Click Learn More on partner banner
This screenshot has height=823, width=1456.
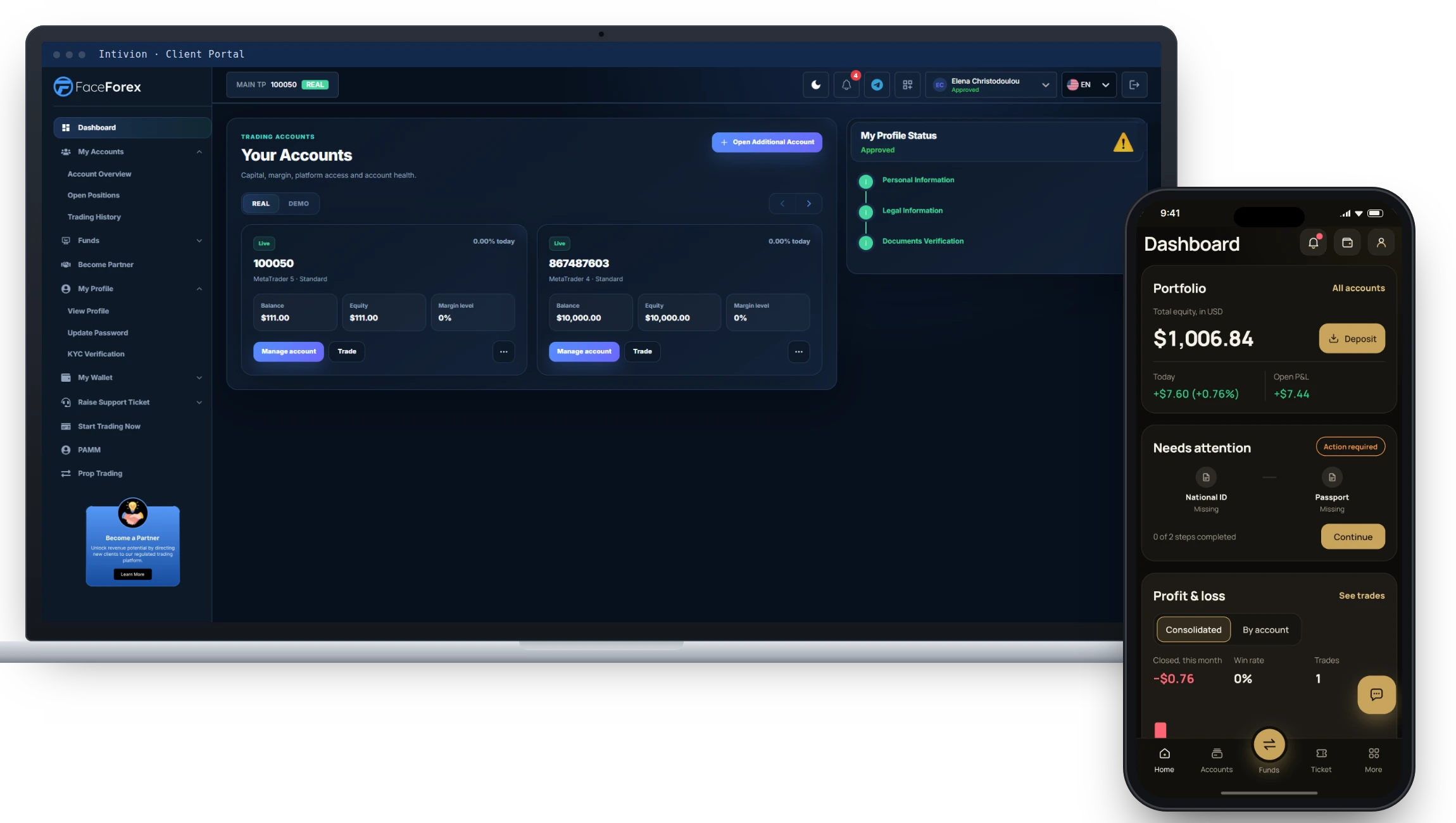[x=132, y=575]
